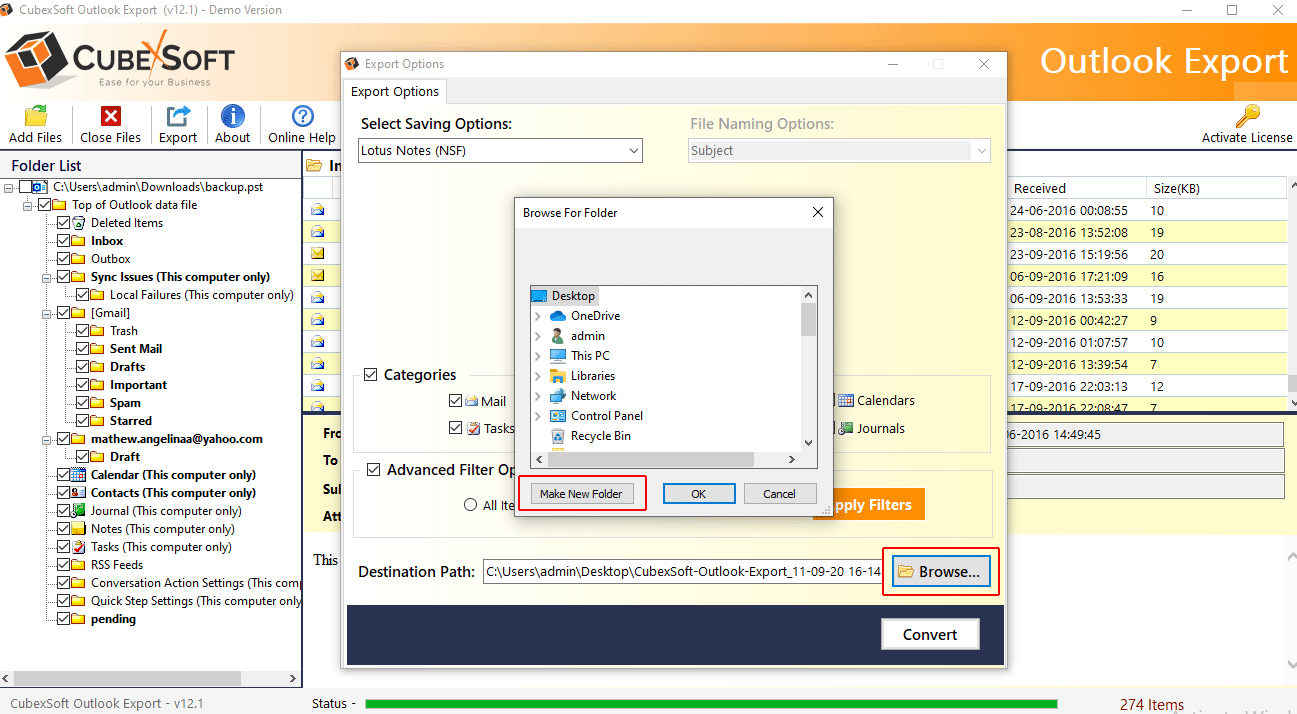1297x714 pixels.
Task: Expand the OneDrive node
Action: [538, 316]
